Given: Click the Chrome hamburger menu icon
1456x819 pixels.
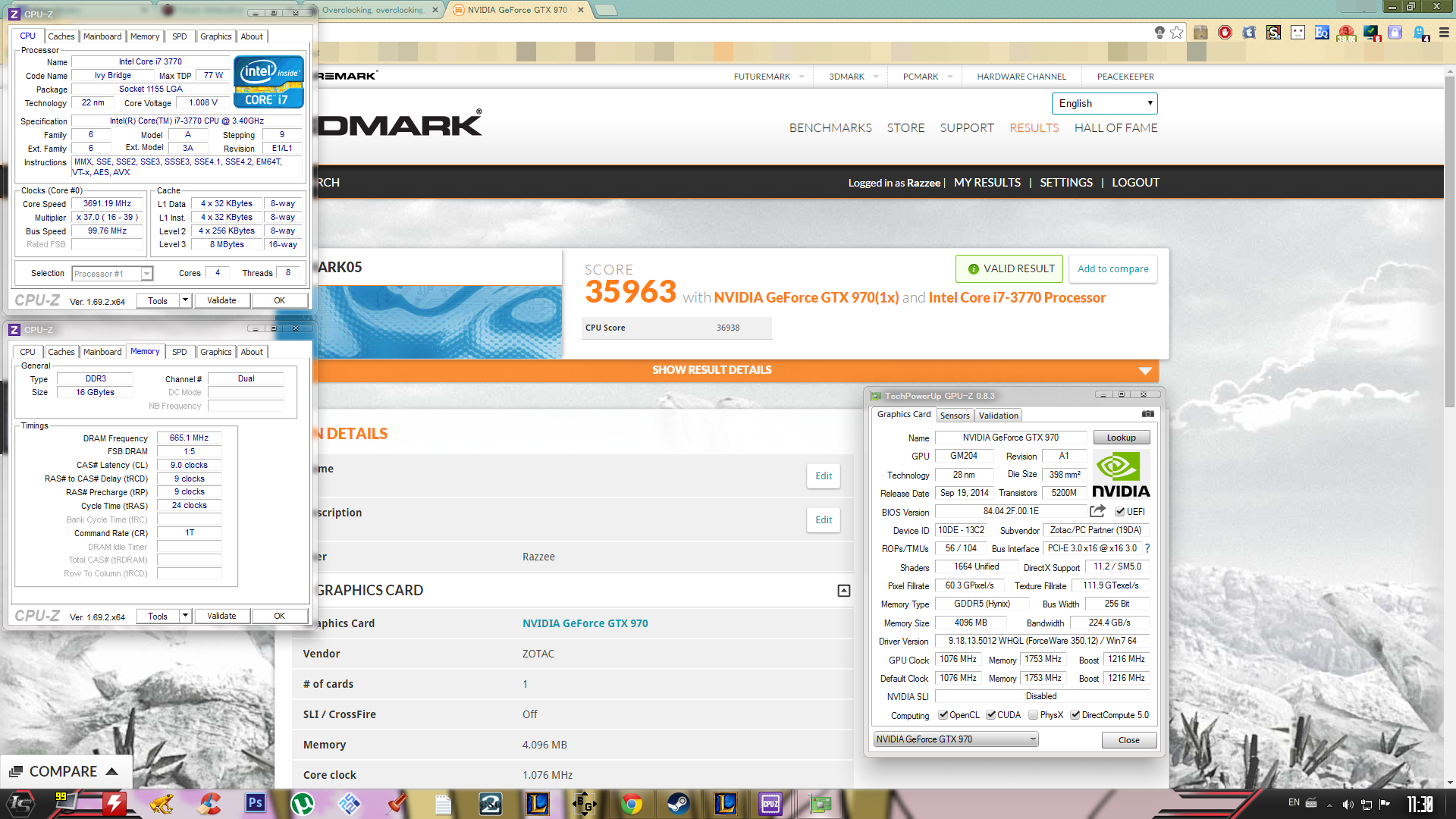Looking at the screenshot, I should point(1444,32).
